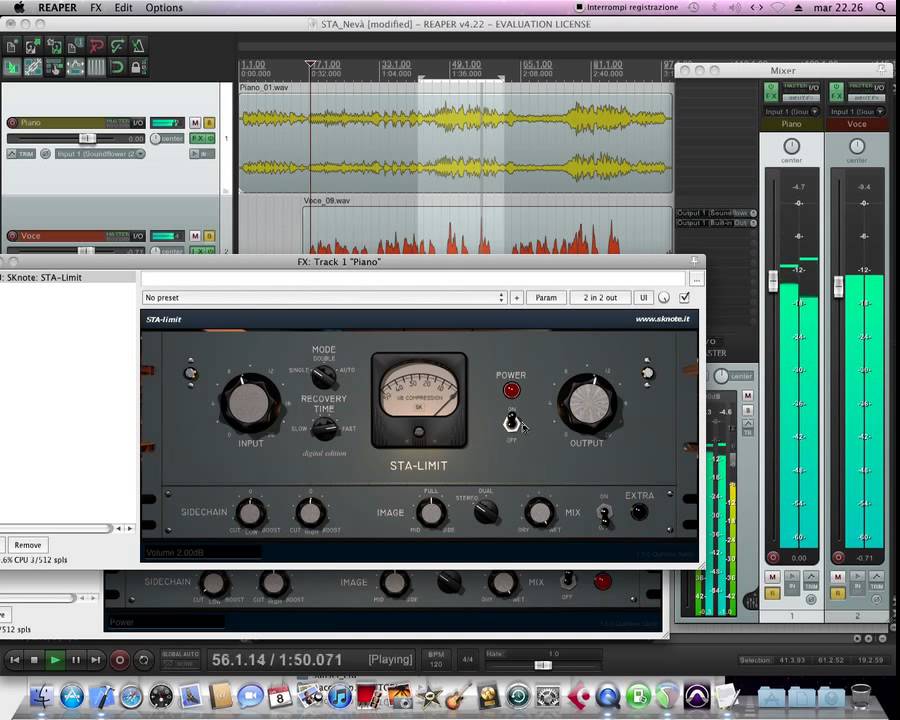Flip the STA-Limit POWER toggle switch
This screenshot has height=720, width=900.
pos(511,423)
